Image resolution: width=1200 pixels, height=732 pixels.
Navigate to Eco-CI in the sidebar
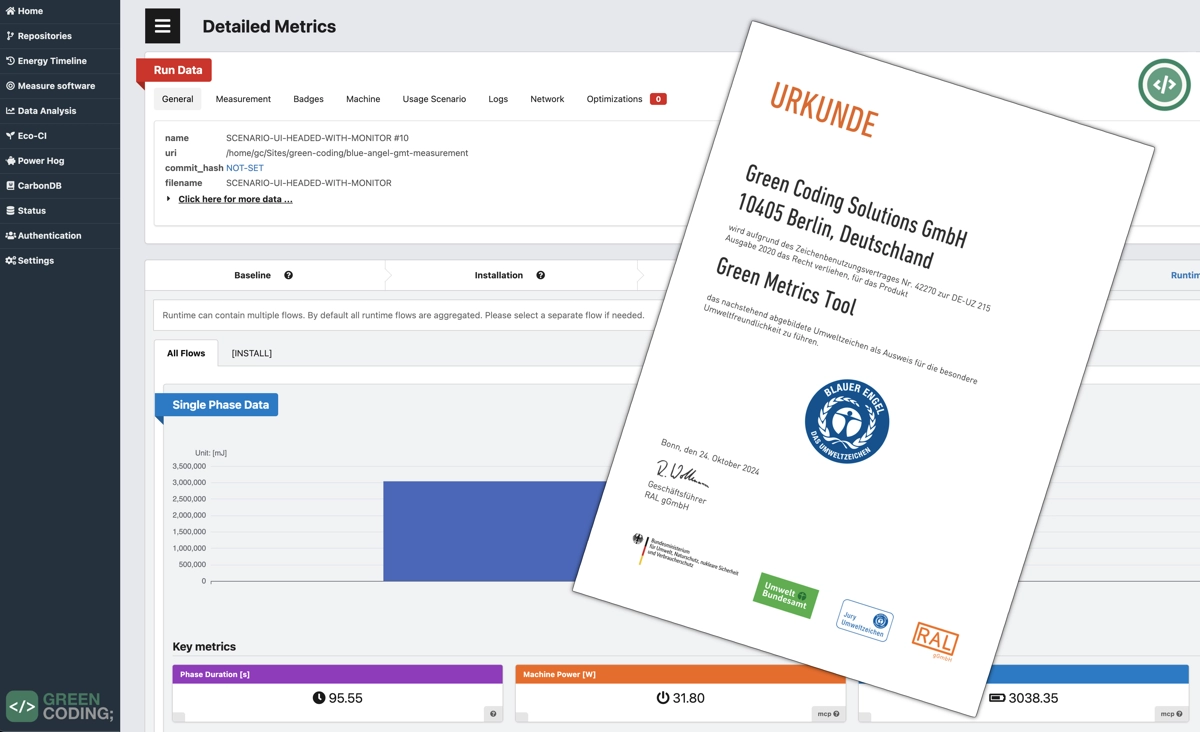pos(26,136)
